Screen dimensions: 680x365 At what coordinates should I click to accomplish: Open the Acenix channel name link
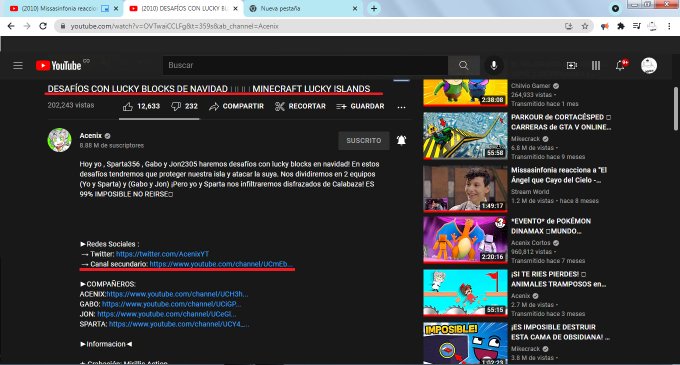[x=91, y=136]
